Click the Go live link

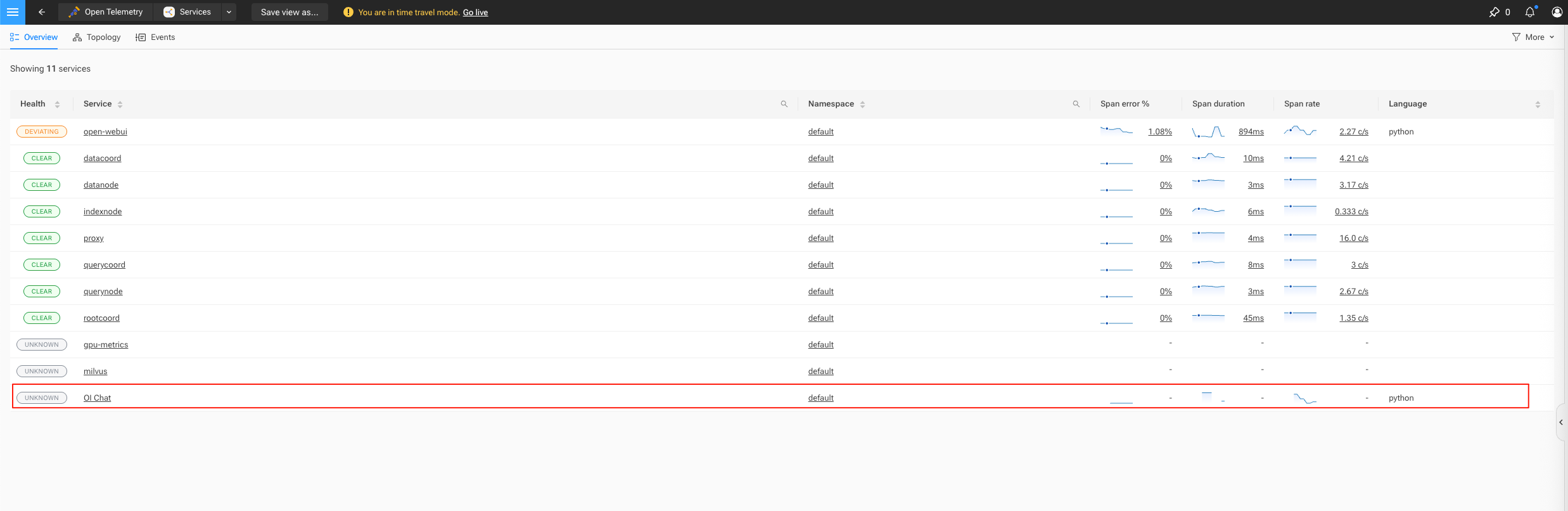[475, 13]
